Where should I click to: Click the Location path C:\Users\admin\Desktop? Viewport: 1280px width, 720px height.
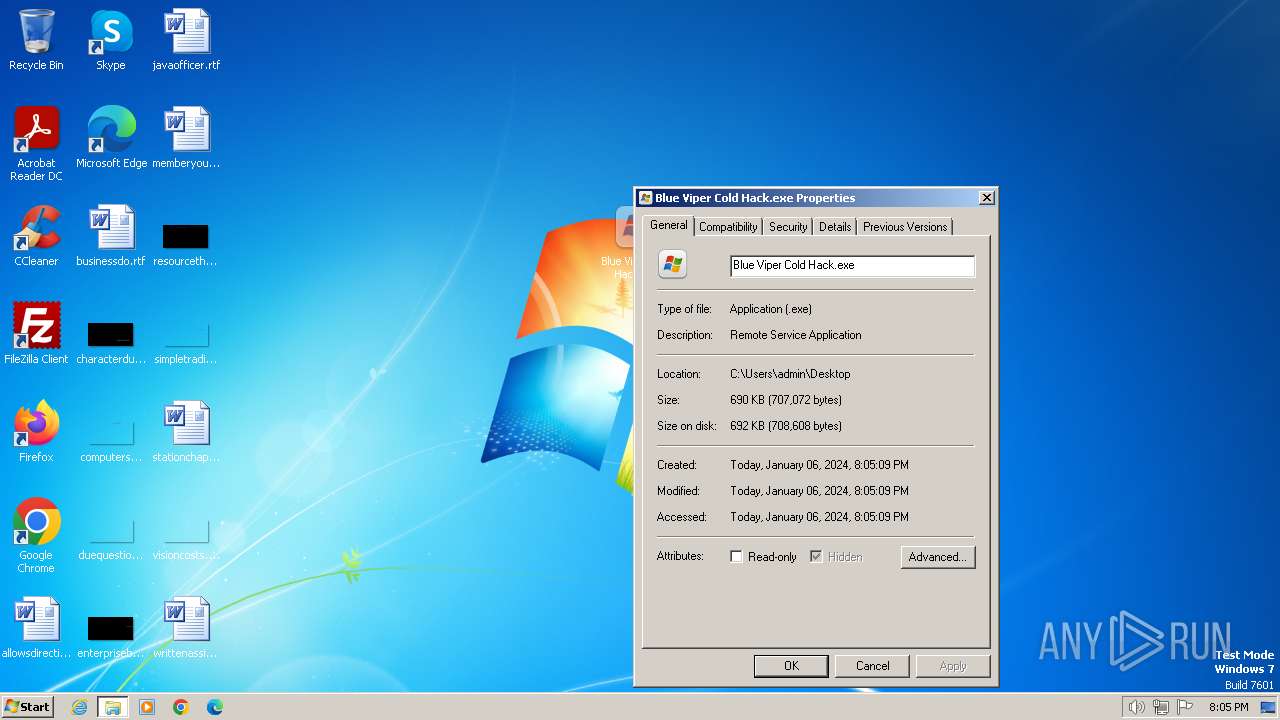click(790, 374)
